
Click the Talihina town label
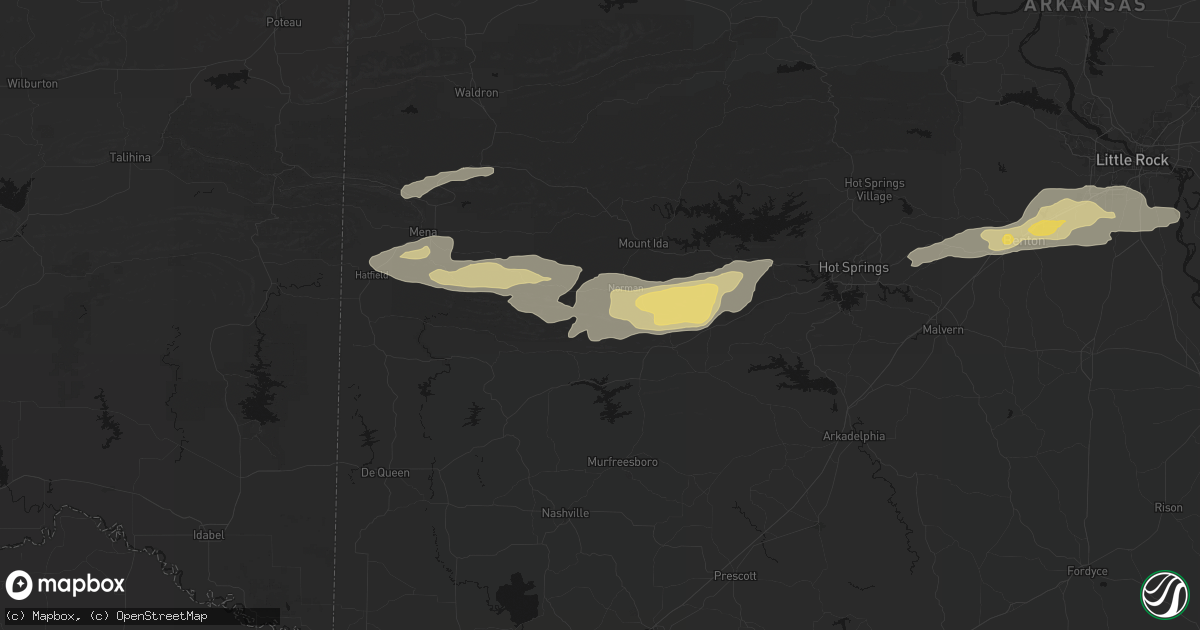coord(131,157)
